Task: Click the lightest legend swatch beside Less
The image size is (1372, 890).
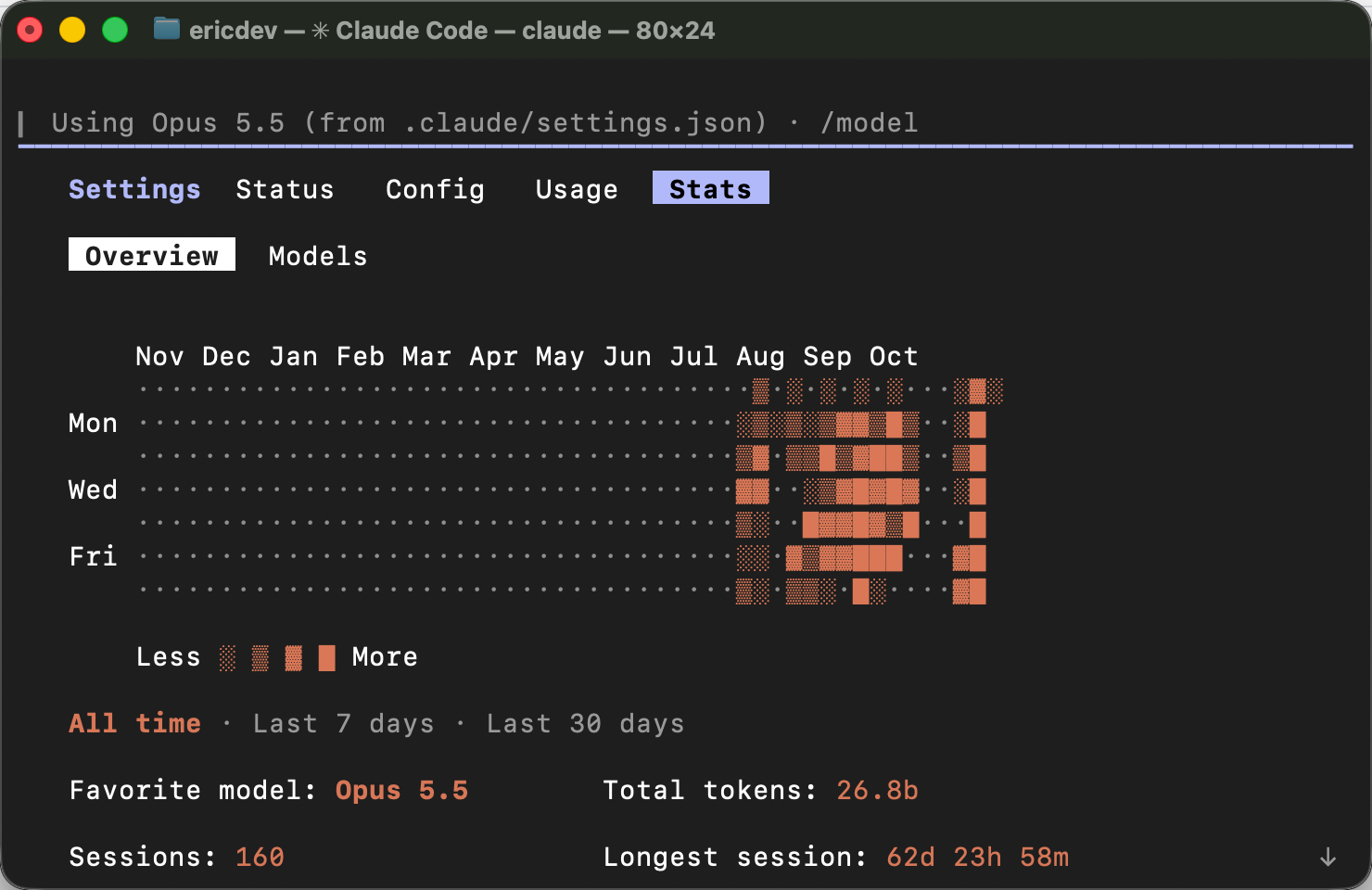Action: (x=227, y=657)
